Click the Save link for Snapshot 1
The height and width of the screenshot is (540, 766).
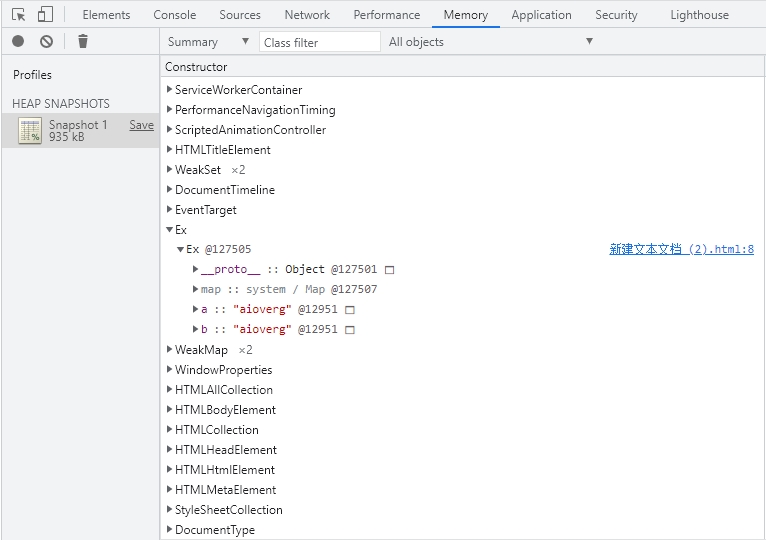click(x=141, y=125)
